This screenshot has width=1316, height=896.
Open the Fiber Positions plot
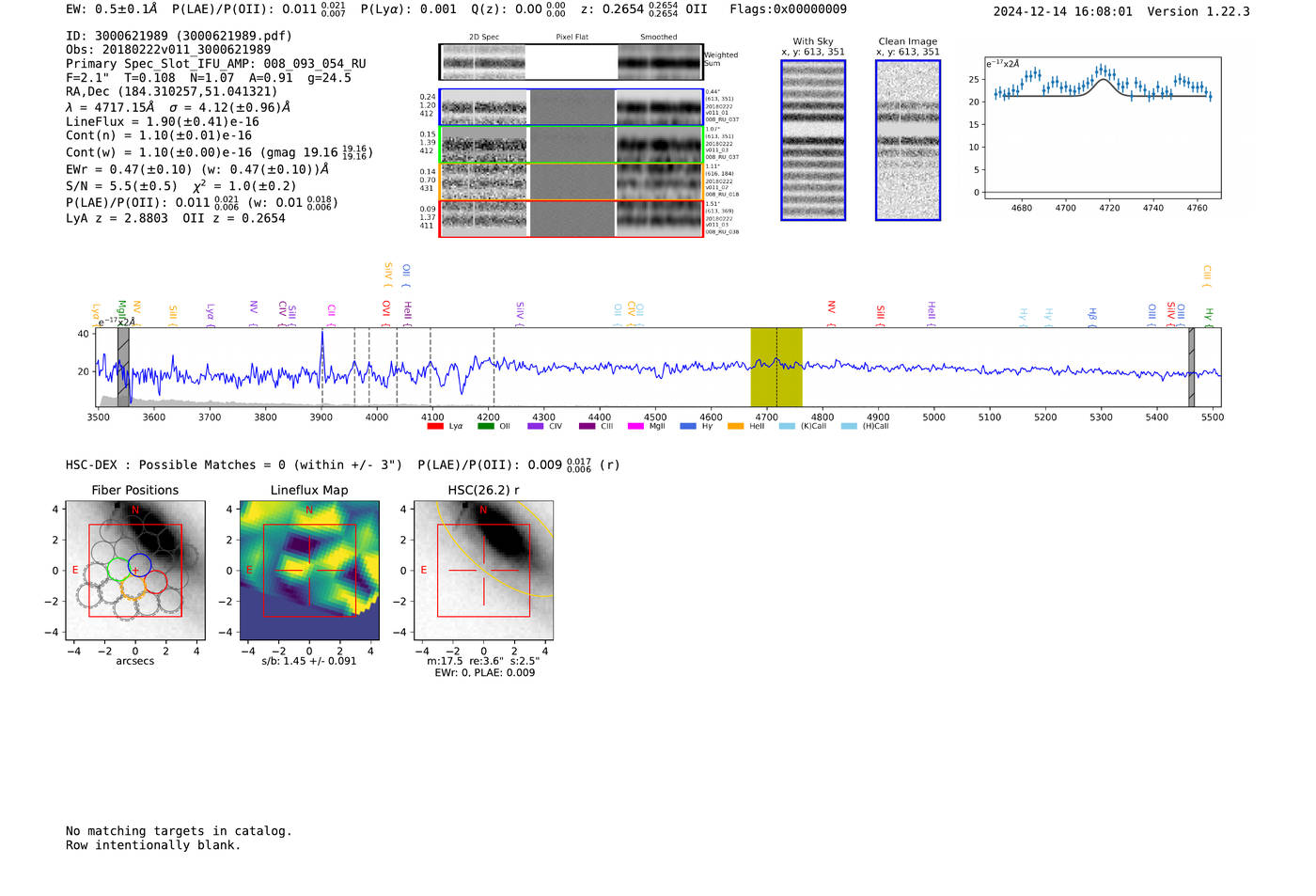click(135, 571)
